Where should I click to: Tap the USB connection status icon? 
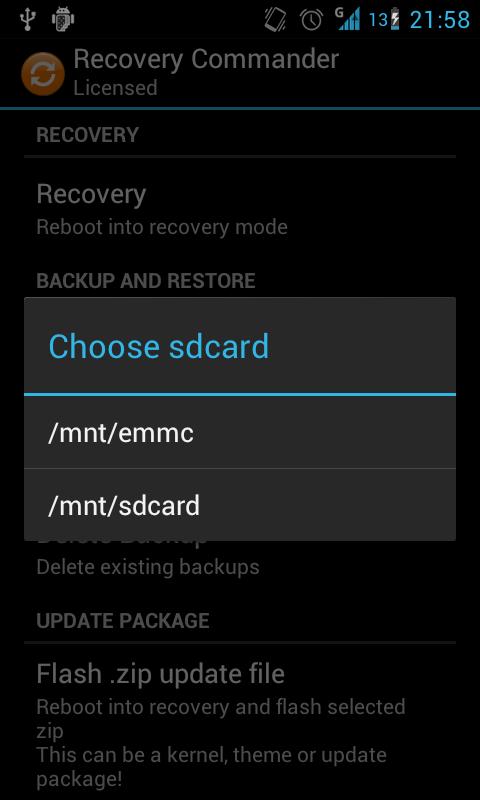[x=26, y=19]
